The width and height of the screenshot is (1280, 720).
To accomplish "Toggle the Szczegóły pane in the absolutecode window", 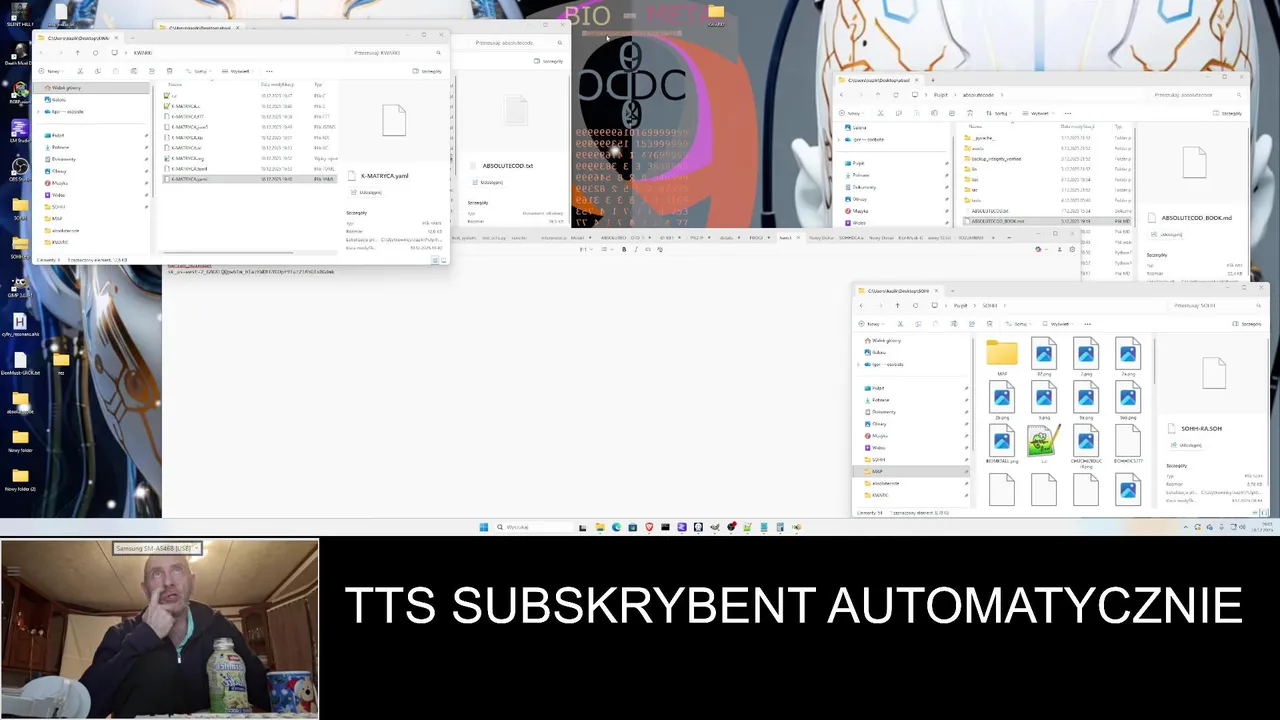I will pos(1227,113).
